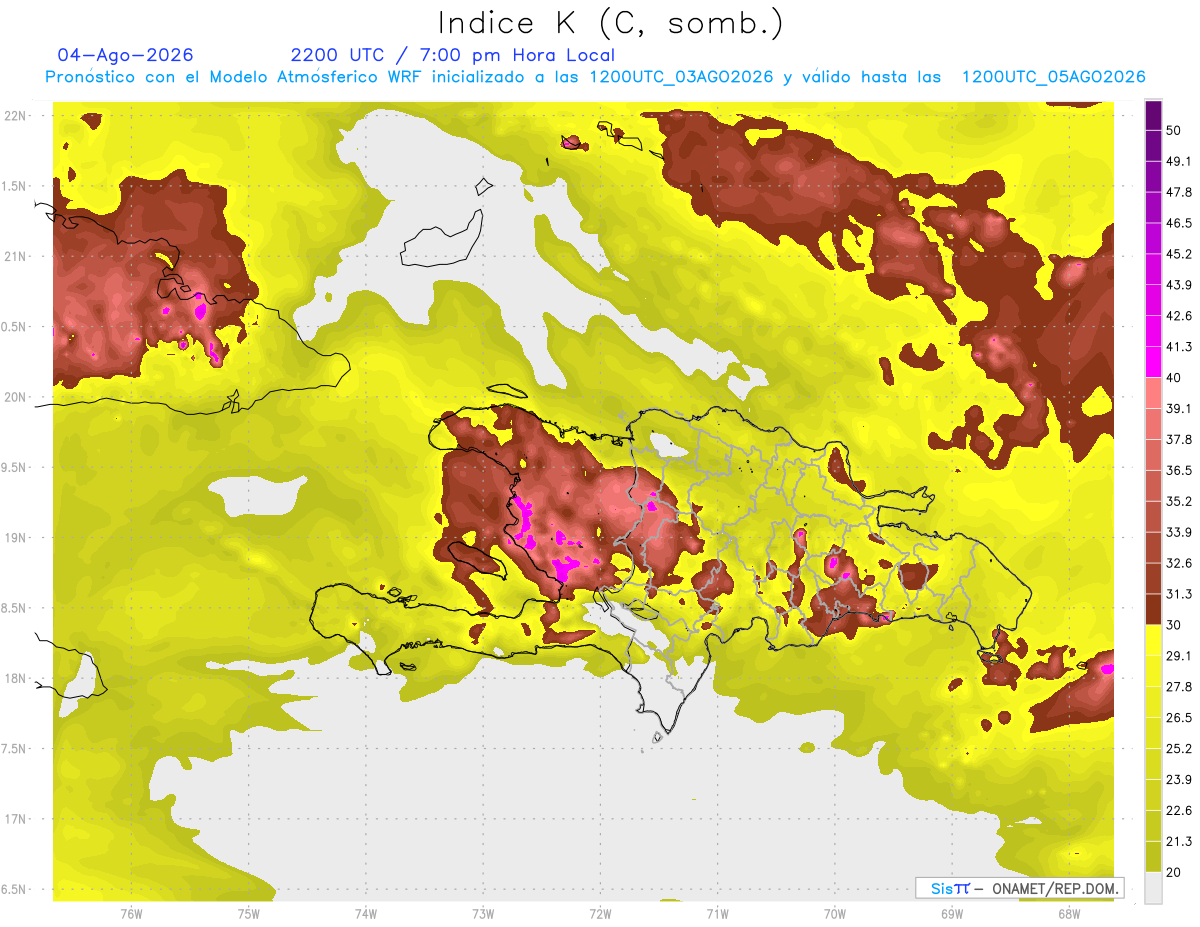
Task: Click the valid-until time 1200UTC_05AGO2026
Action: [x=1053, y=77]
